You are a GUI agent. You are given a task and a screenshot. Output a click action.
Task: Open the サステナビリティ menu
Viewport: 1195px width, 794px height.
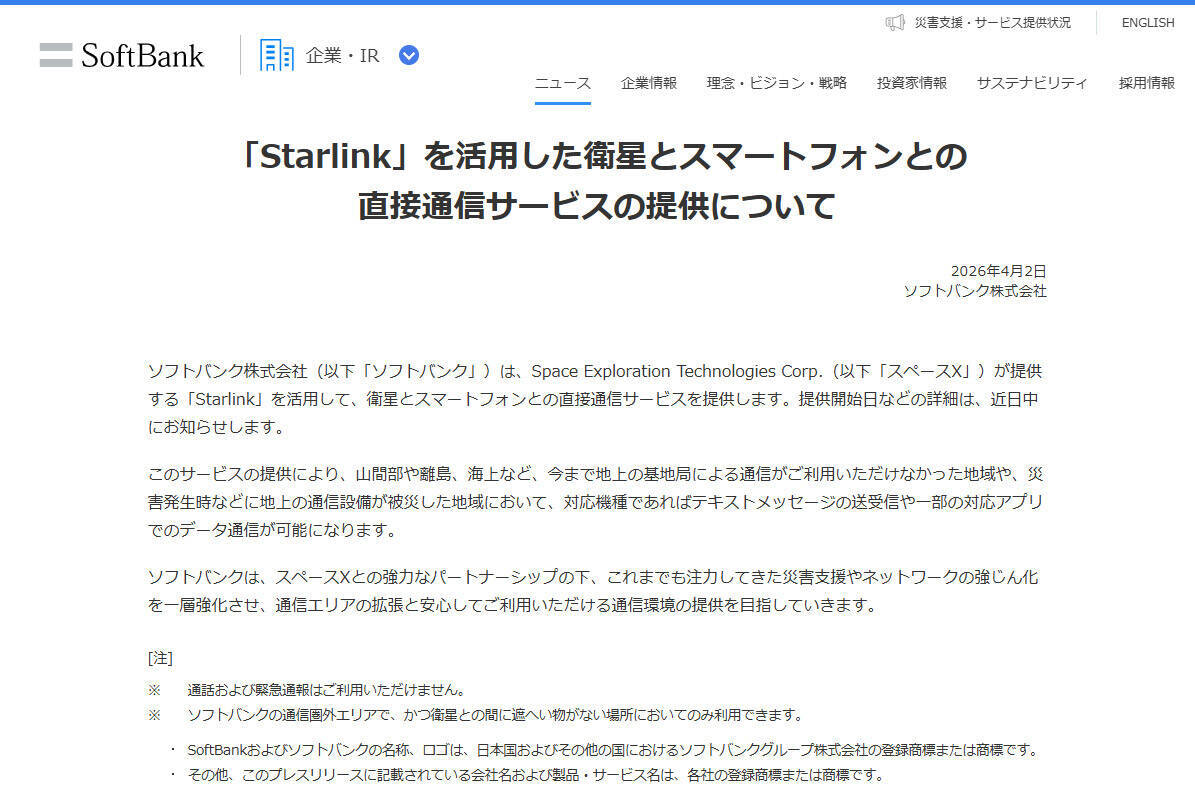point(1032,83)
